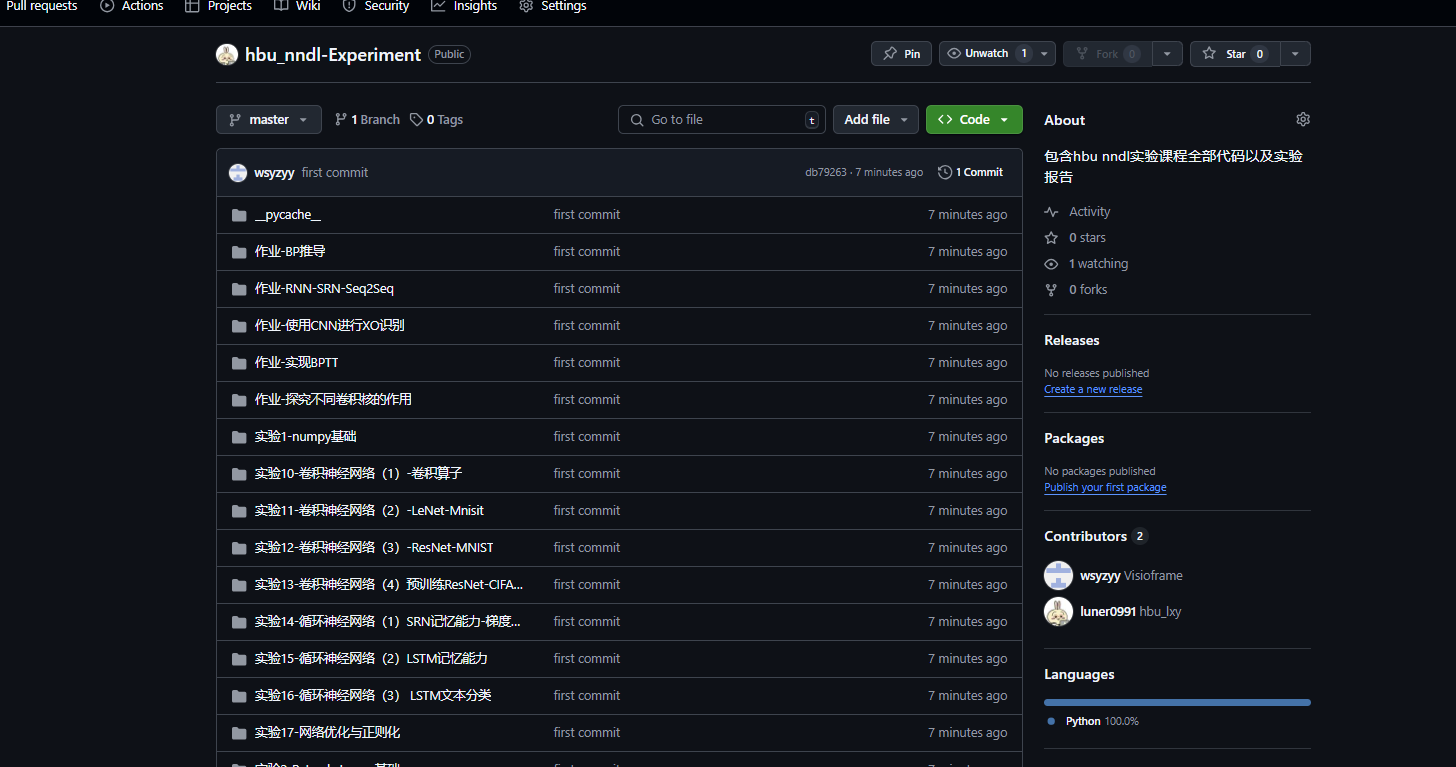The width and height of the screenshot is (1456, 767).
Task: Open the 作业-RNN-SRN-Seq2Seq folder
Action: (324, 288)
